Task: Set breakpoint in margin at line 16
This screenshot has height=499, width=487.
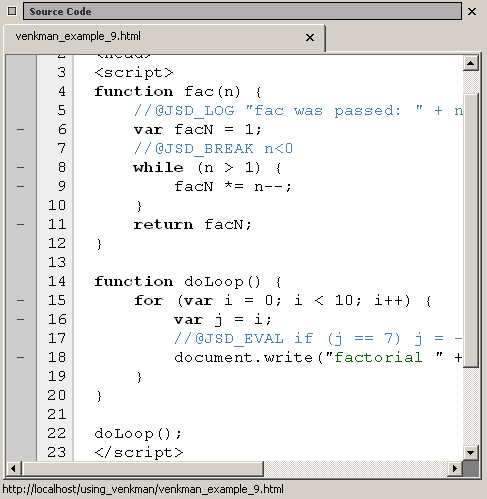Action: click(x=21, y=319)
